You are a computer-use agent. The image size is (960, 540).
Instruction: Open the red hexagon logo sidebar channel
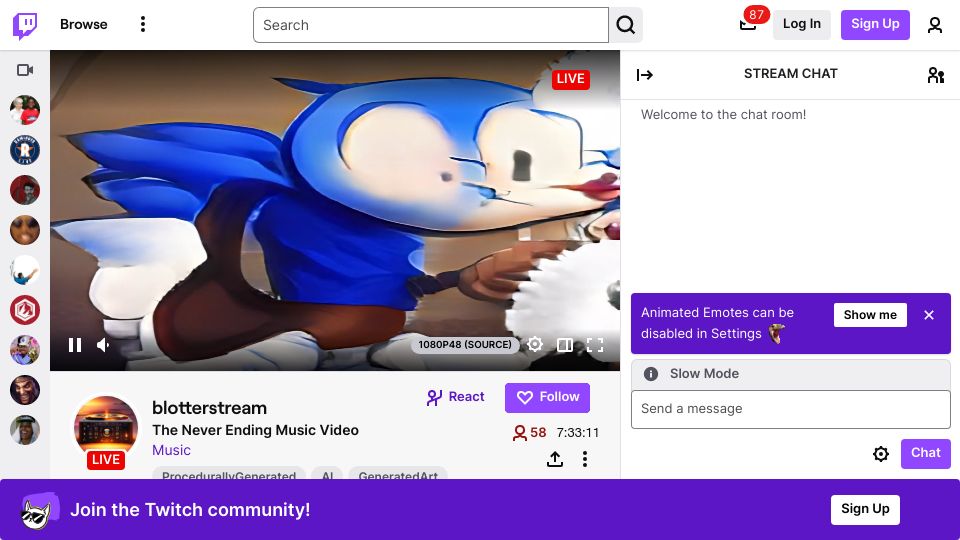click(25, 310)
